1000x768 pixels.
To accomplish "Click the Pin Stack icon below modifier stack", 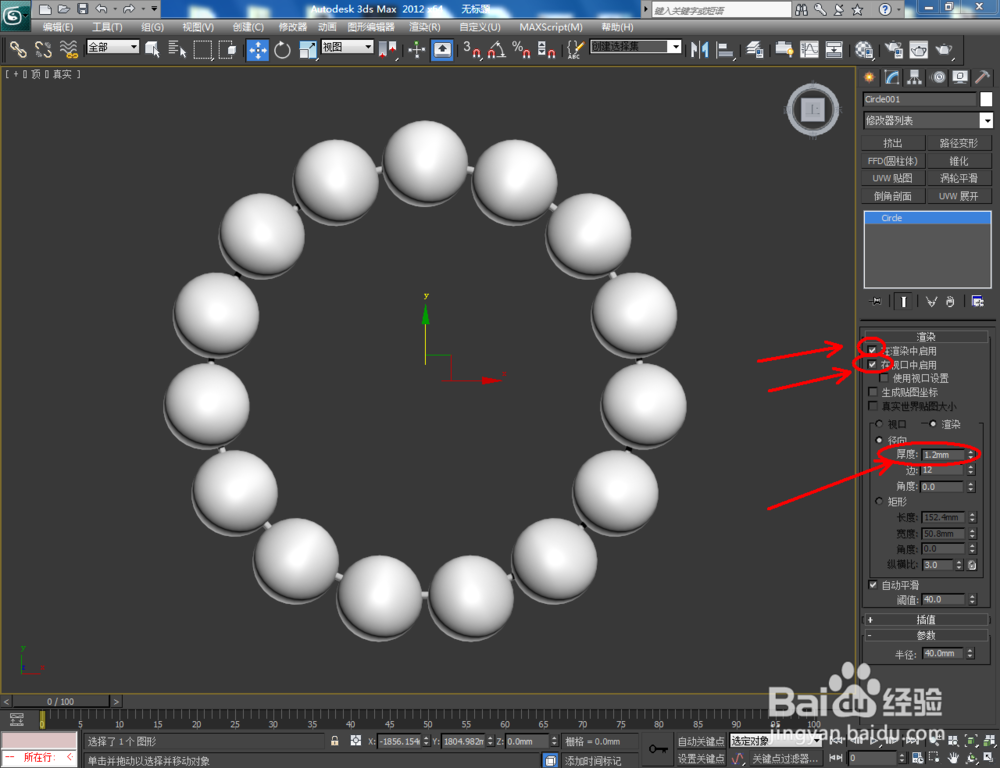I will tap(875, 300).
